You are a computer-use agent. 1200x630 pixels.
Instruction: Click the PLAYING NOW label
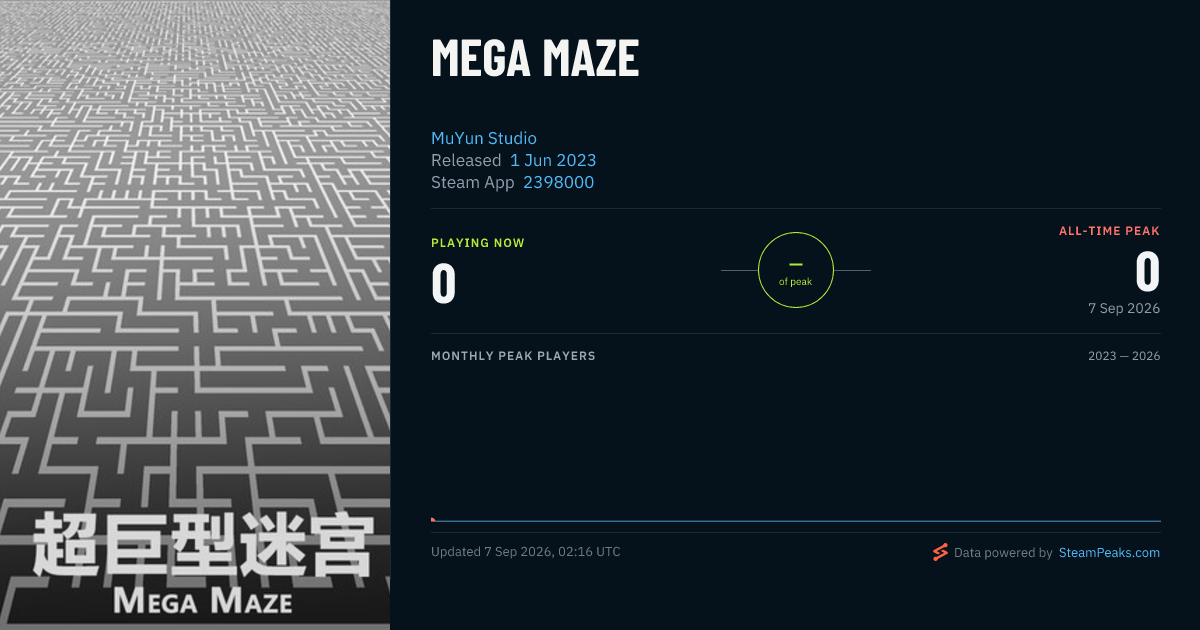point(478,243)
